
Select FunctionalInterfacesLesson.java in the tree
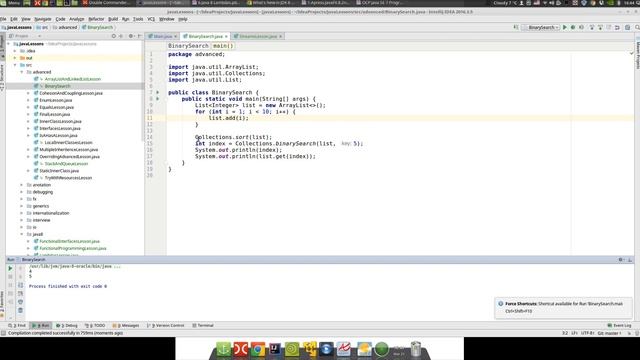(x=69, y=241)
